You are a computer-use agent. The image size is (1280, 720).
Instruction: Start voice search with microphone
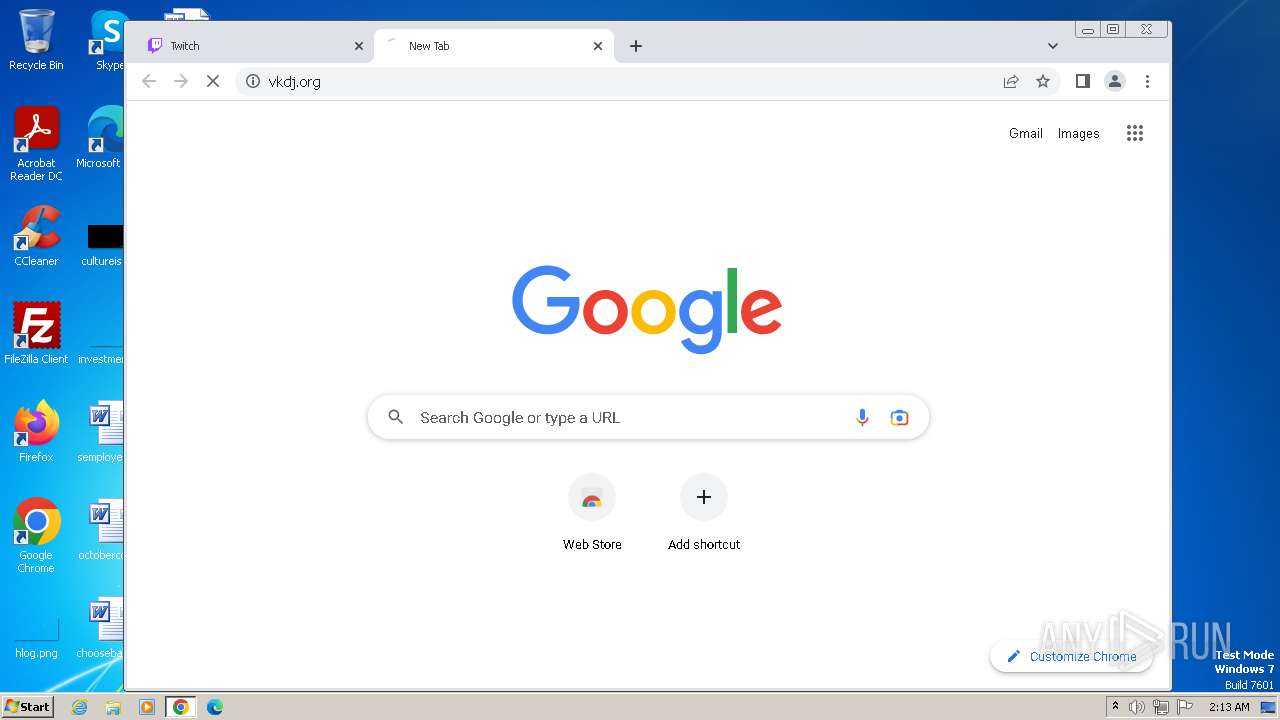point(862,418)
